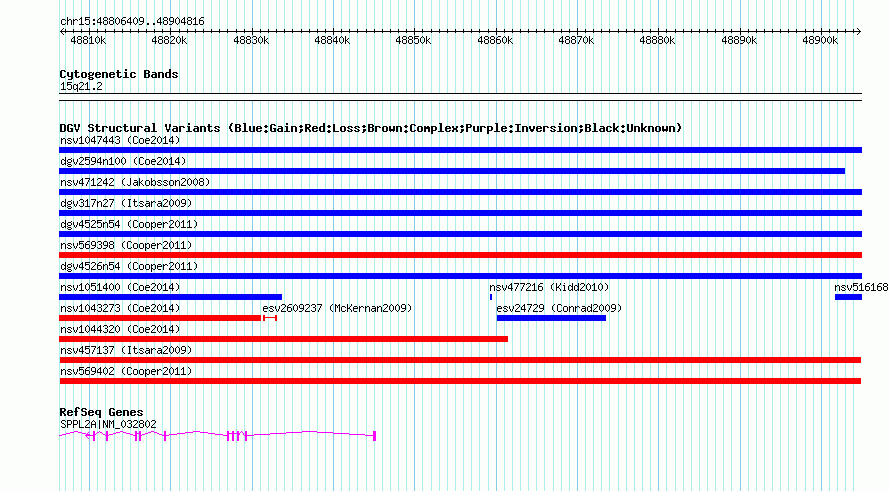Click the ruler's right arrow end
The image size is (890, 491).
[859, 32]
